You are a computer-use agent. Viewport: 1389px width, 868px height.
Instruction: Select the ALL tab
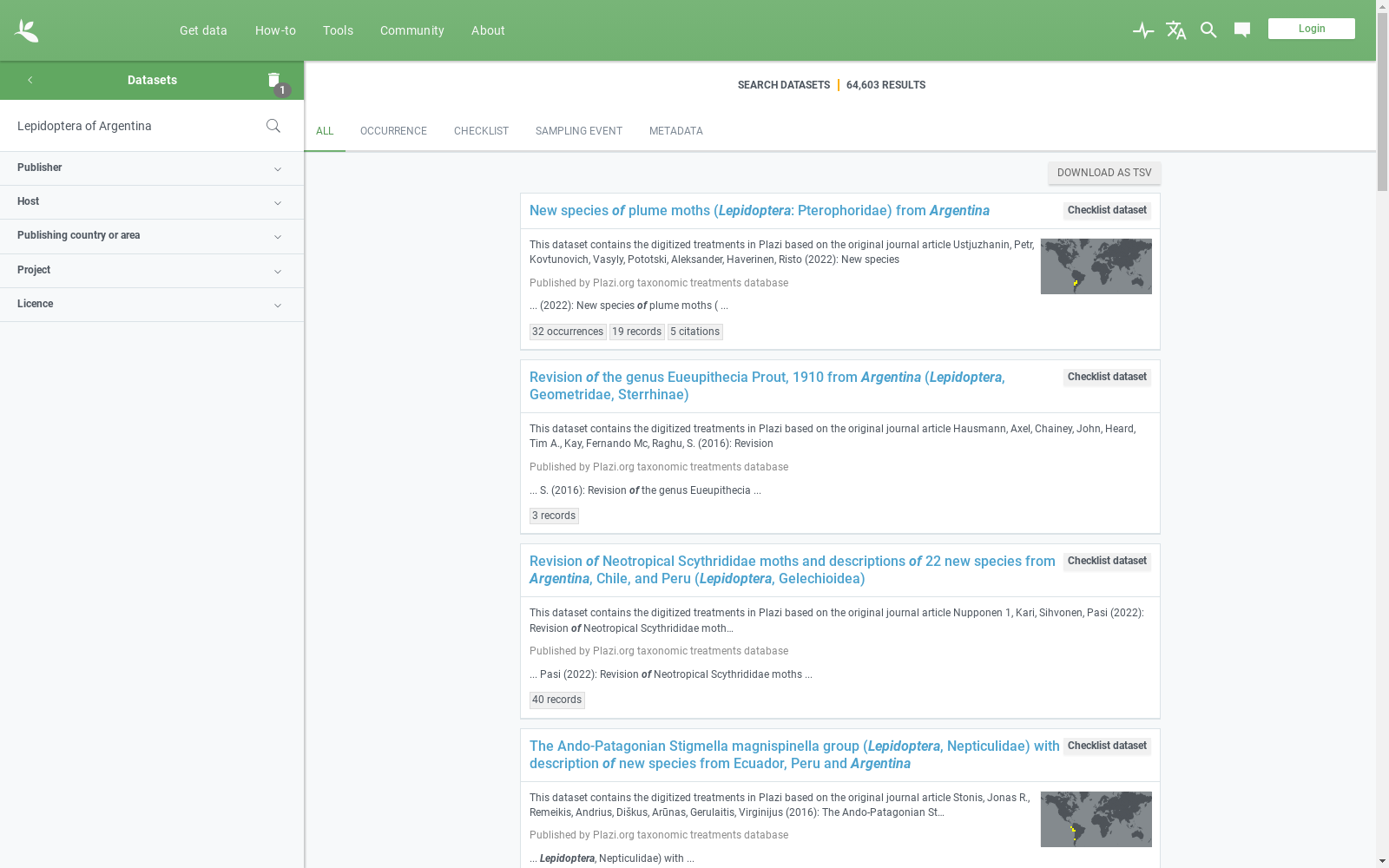coord(325,131)
